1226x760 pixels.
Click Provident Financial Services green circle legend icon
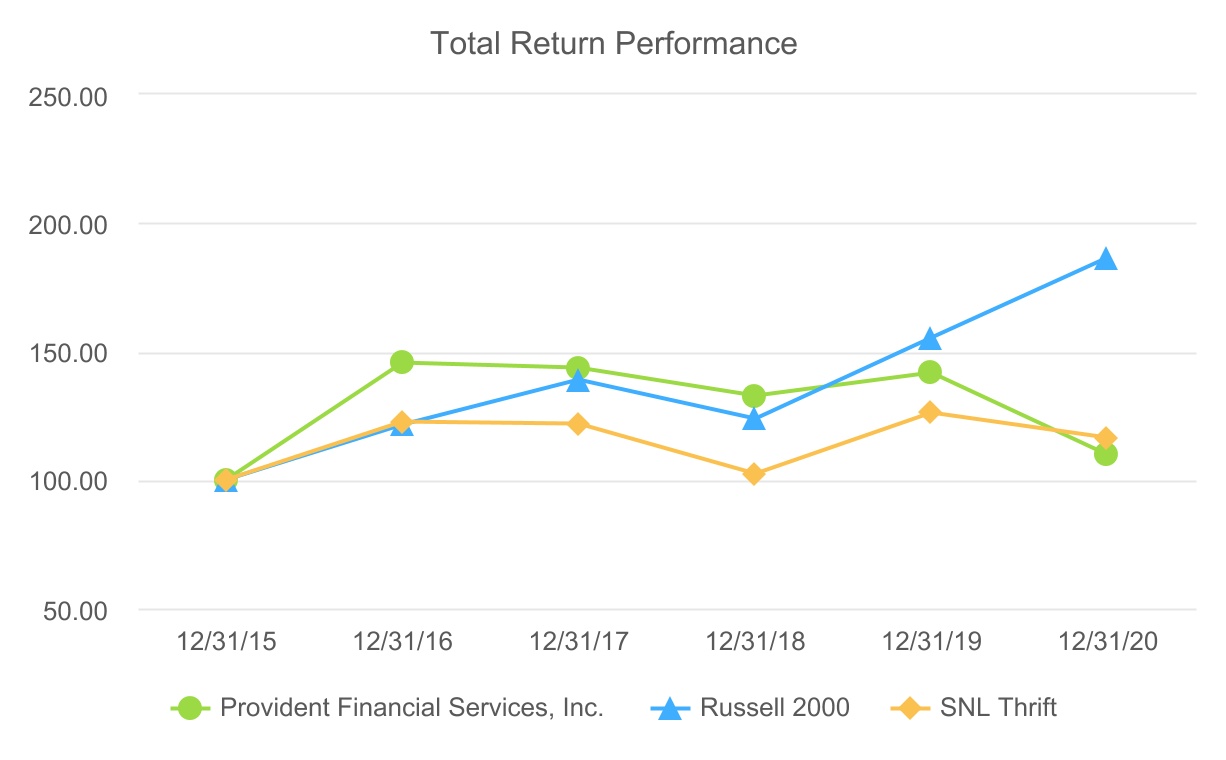point(191,708)
